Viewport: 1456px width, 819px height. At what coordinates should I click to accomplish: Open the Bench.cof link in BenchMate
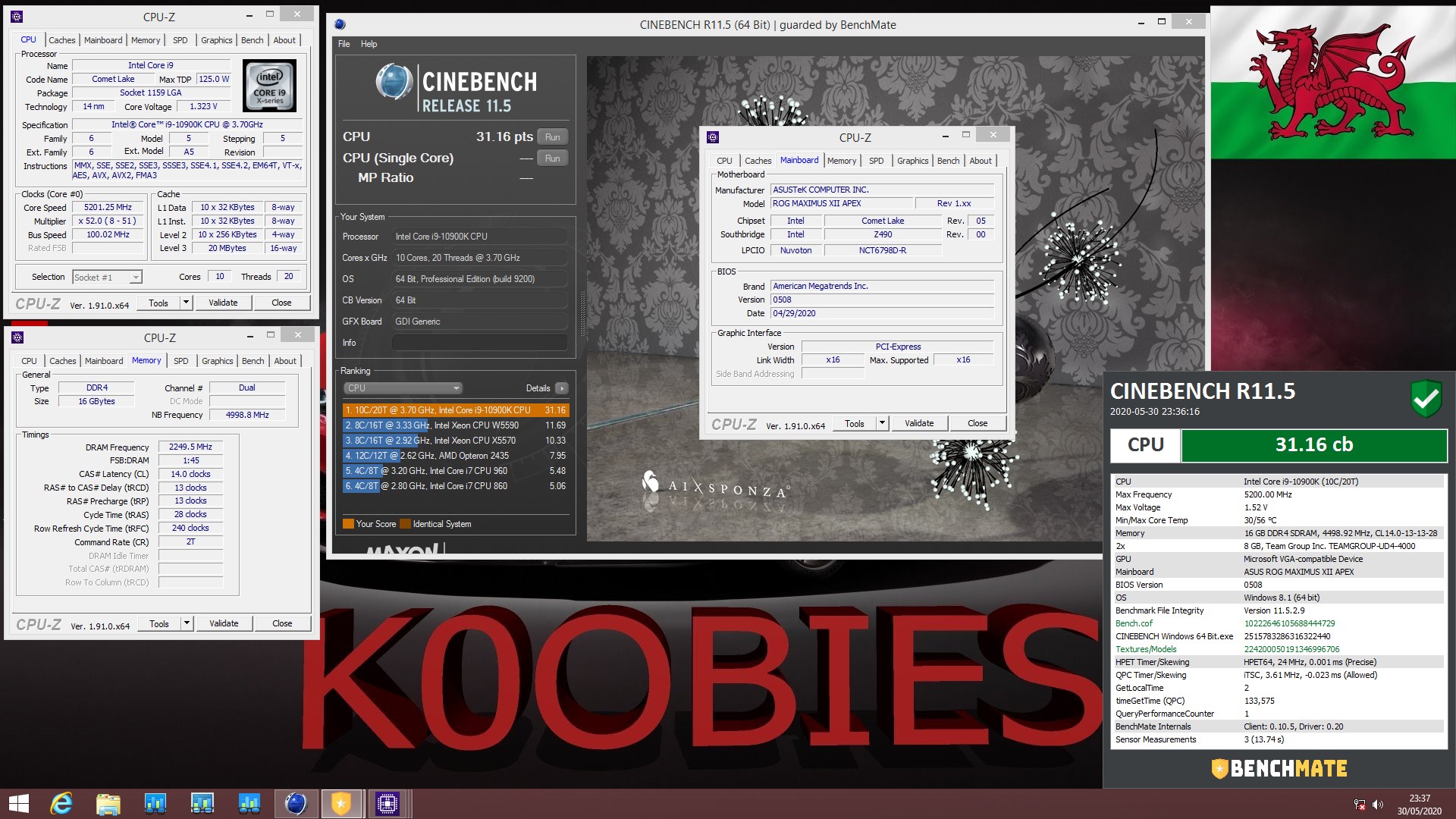coord(1134,623)
